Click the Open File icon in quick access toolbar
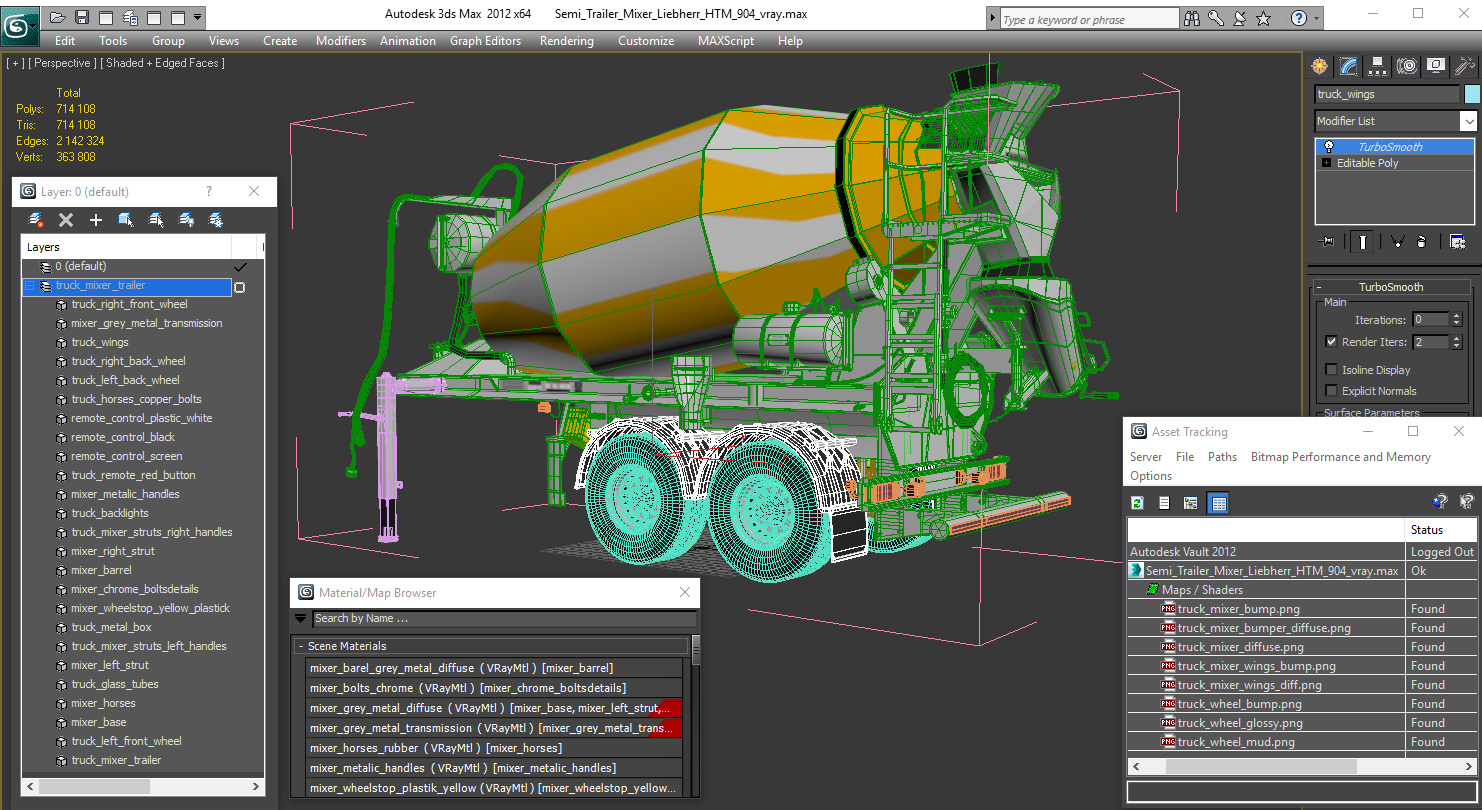1482x810 pixels. (58, 17)
